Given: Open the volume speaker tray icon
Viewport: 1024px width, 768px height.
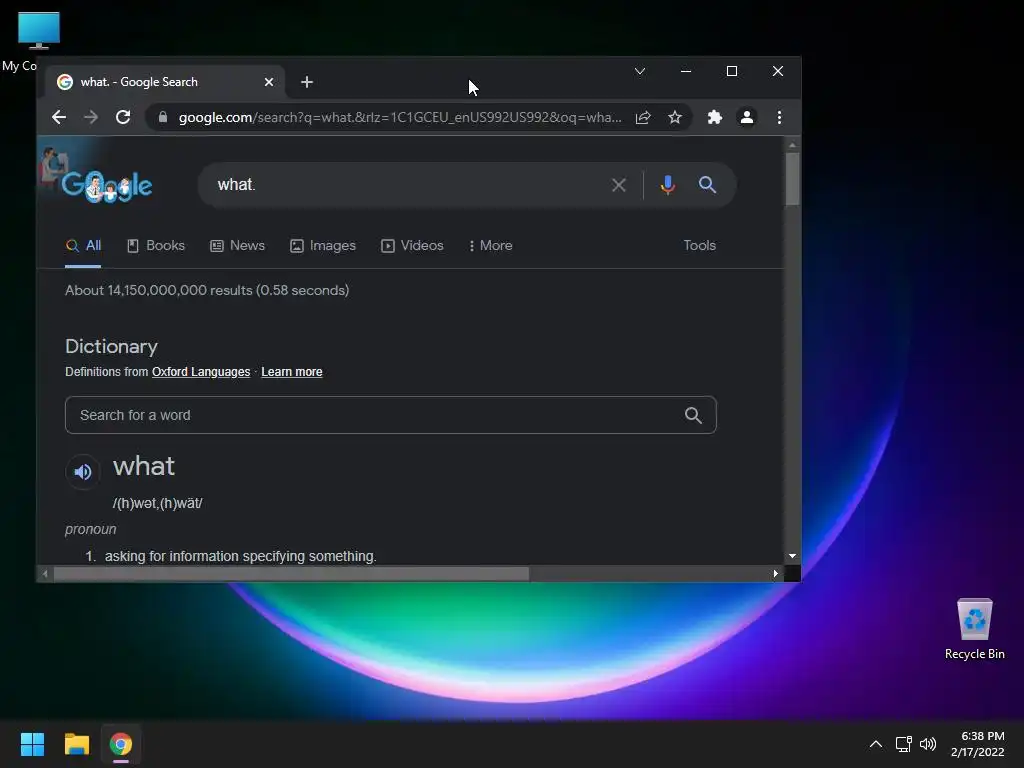Looking at the screenshot, I should (927, 744).
